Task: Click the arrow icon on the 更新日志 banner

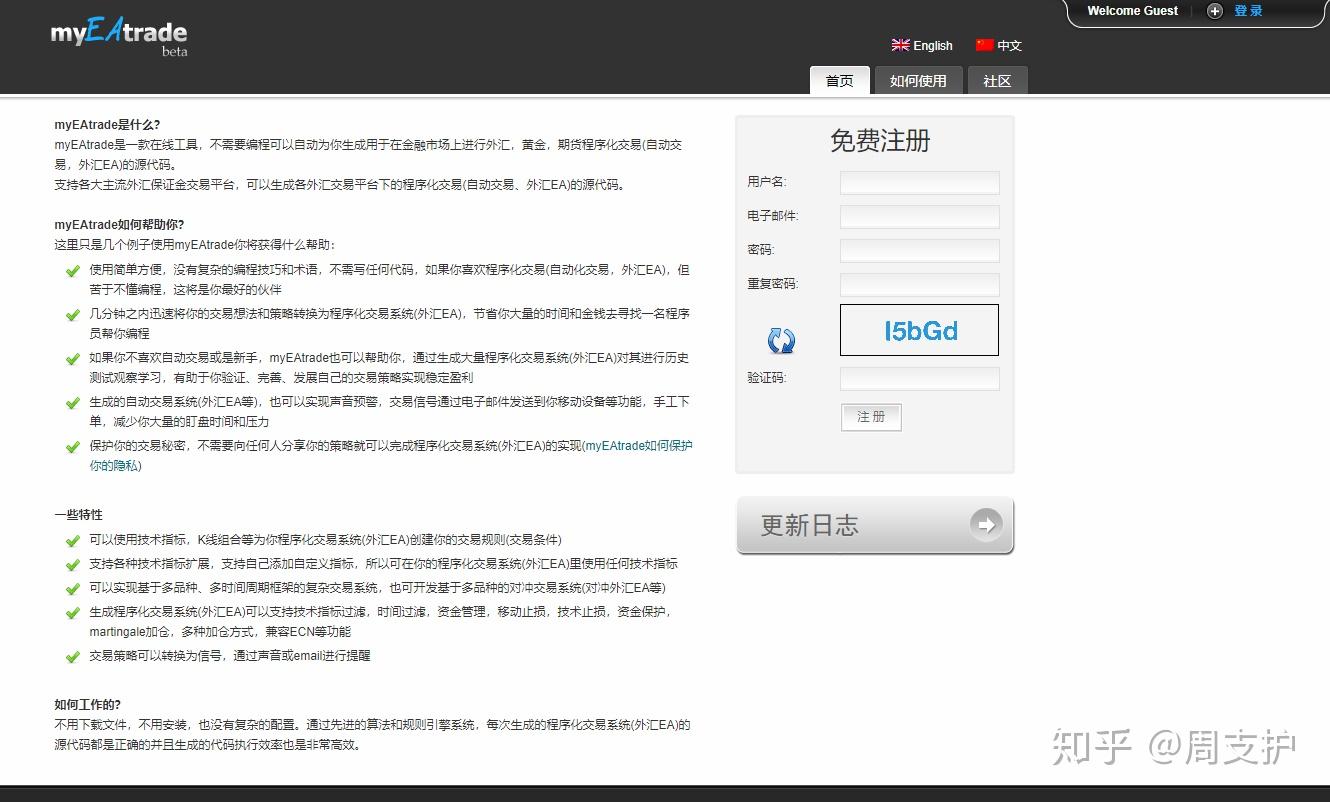Action: pyautogui.click(x=987, y=523)
